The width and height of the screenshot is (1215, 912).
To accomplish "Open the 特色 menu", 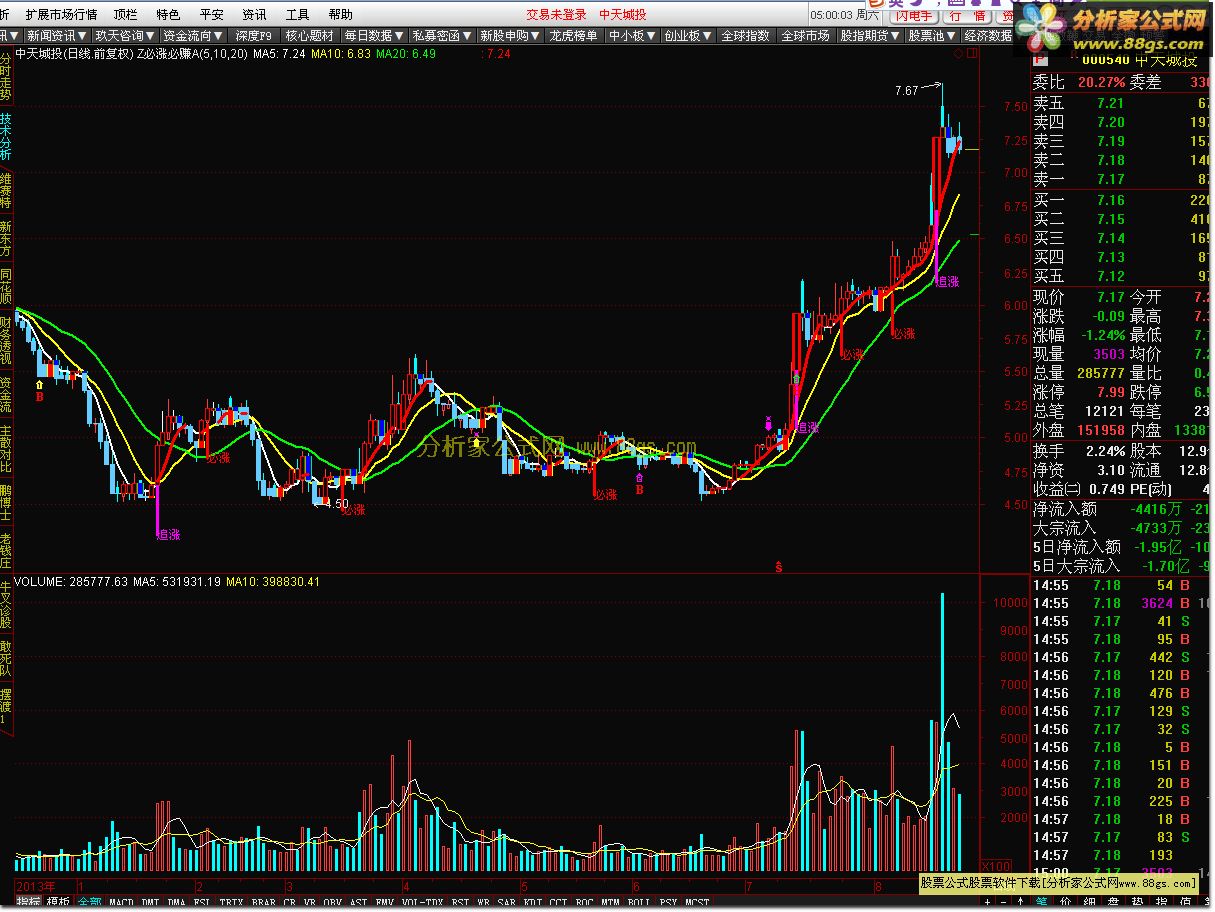I will tap(168, 15).
